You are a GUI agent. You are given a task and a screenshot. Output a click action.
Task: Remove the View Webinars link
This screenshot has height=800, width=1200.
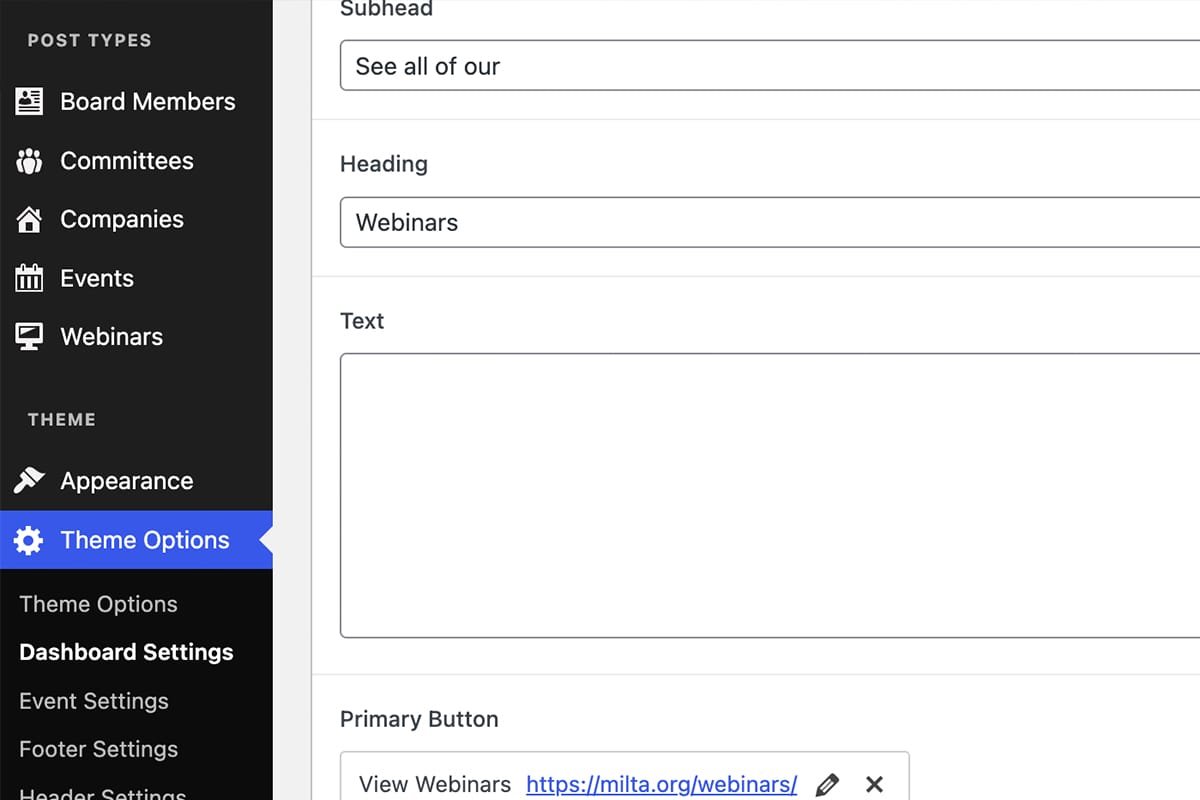click(874, 785)
